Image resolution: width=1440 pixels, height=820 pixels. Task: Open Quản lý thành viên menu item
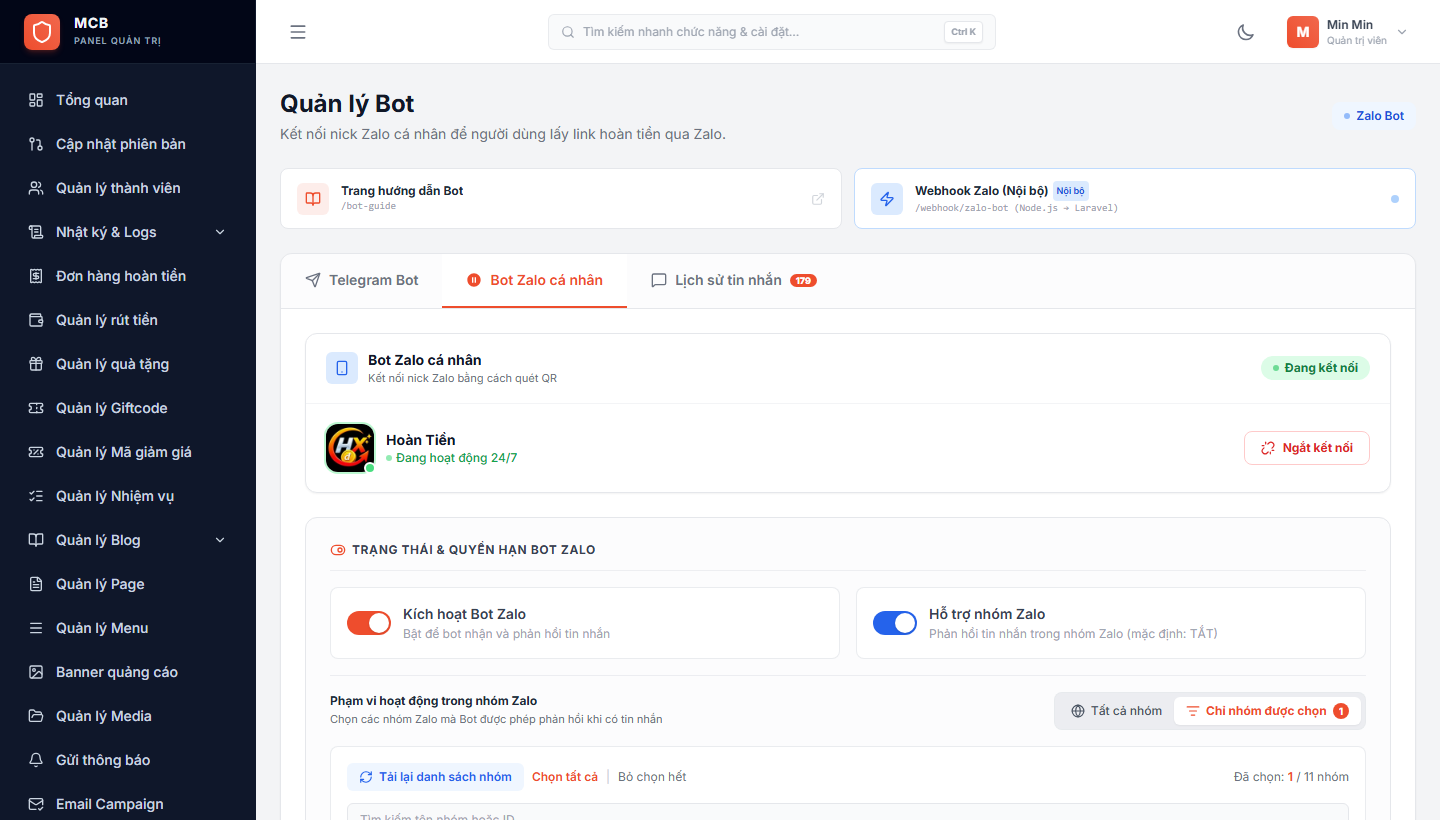(128, 188)
